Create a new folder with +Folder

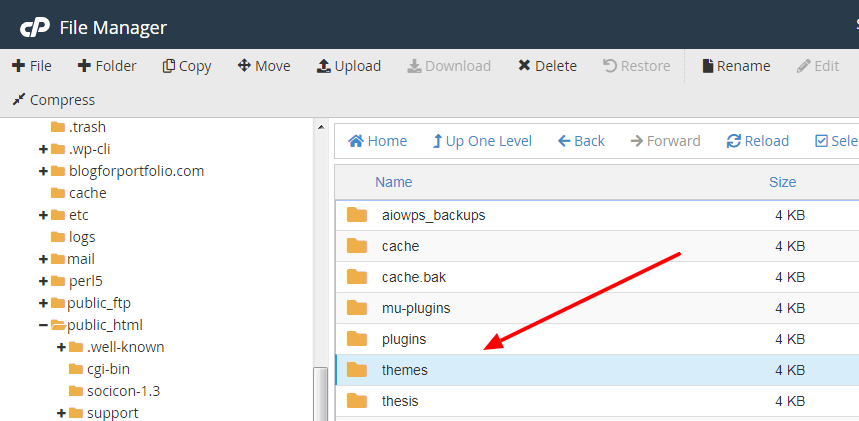tap(107, 66)
